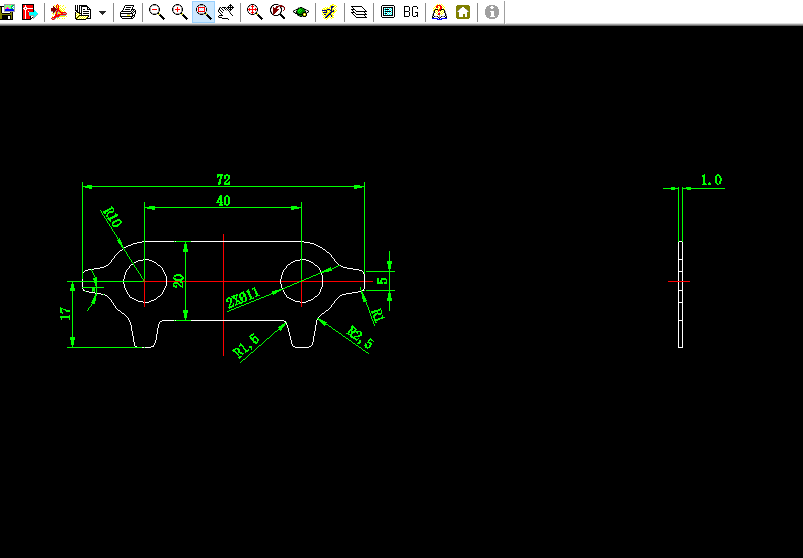Click the 72 overall width dimension
The height and width of the screenshot is (558, 803).
tap(224, 180)
